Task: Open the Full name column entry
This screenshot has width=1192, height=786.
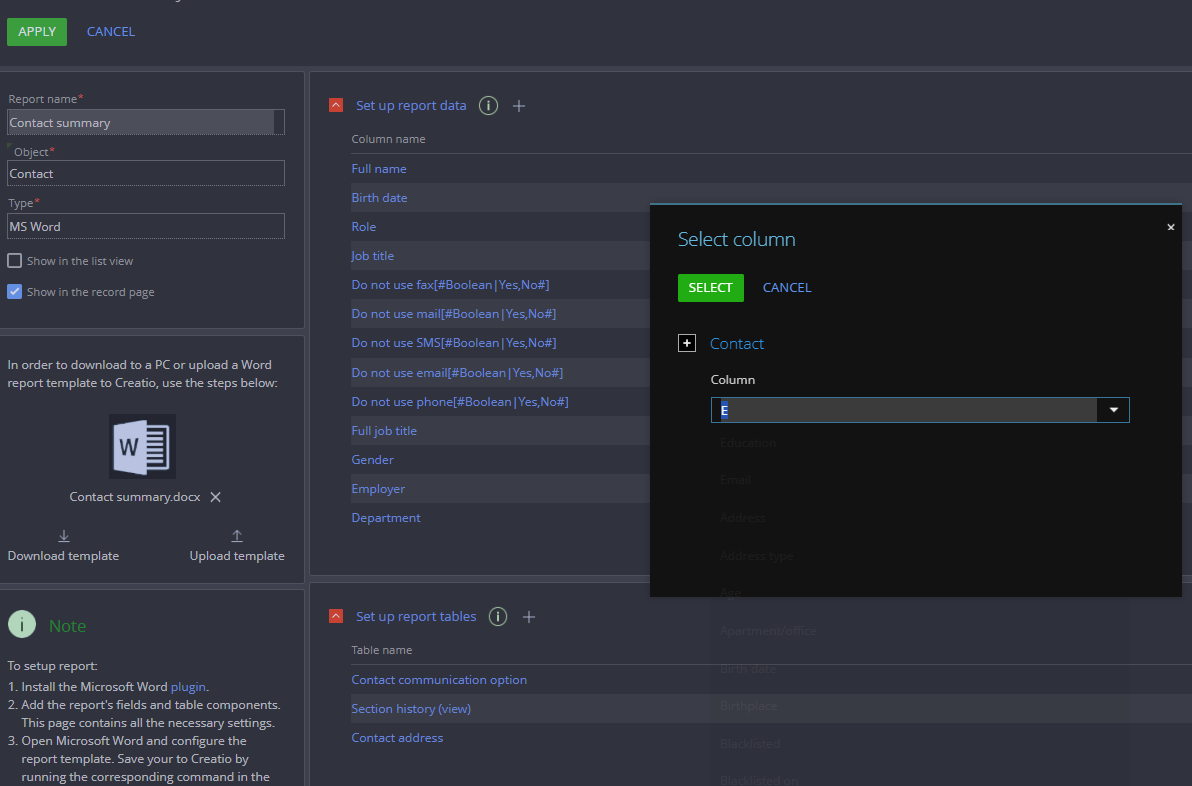Action: coord(379,169)
